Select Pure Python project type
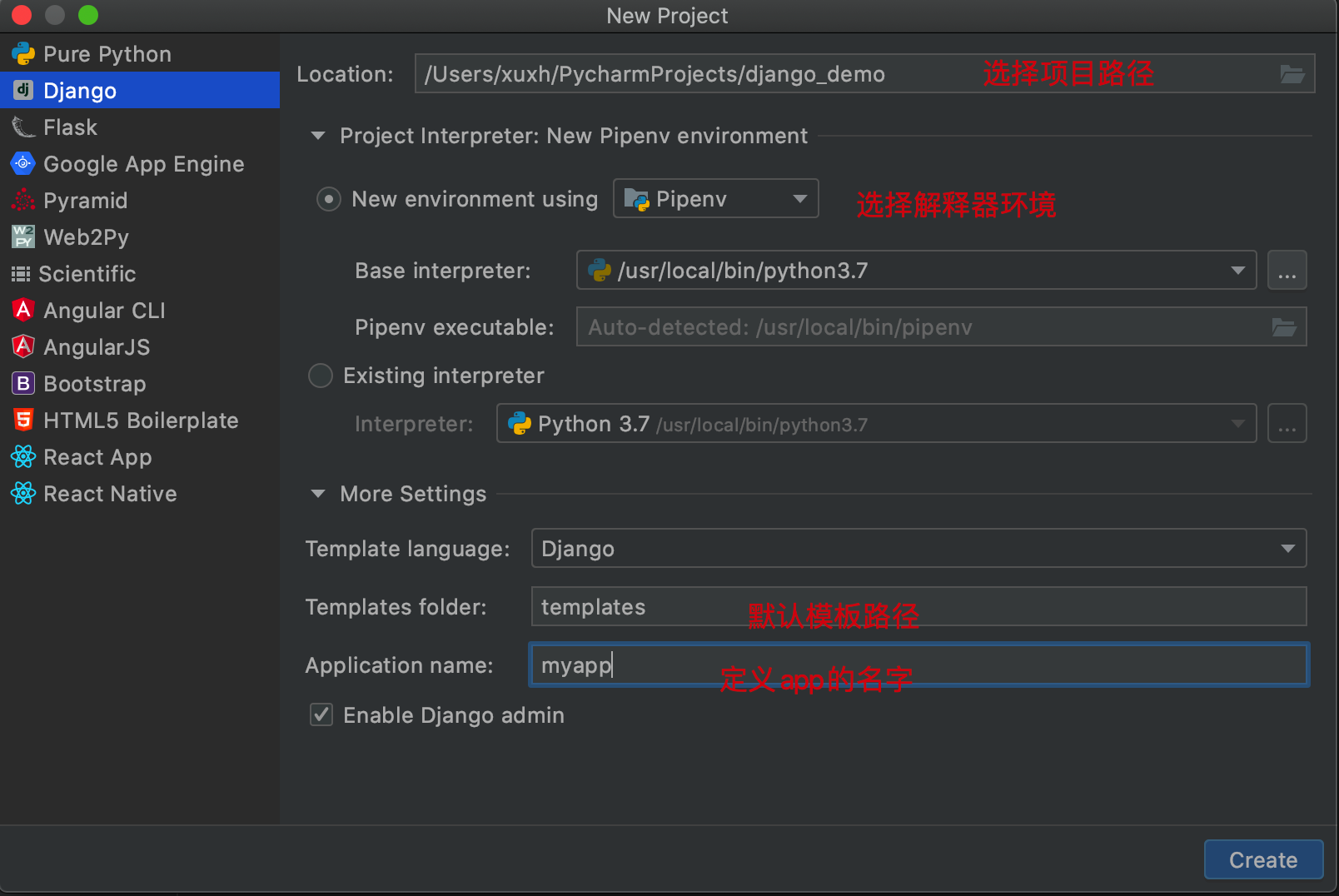Screen dimensions: 1339x896 click(x=140, y=54)
